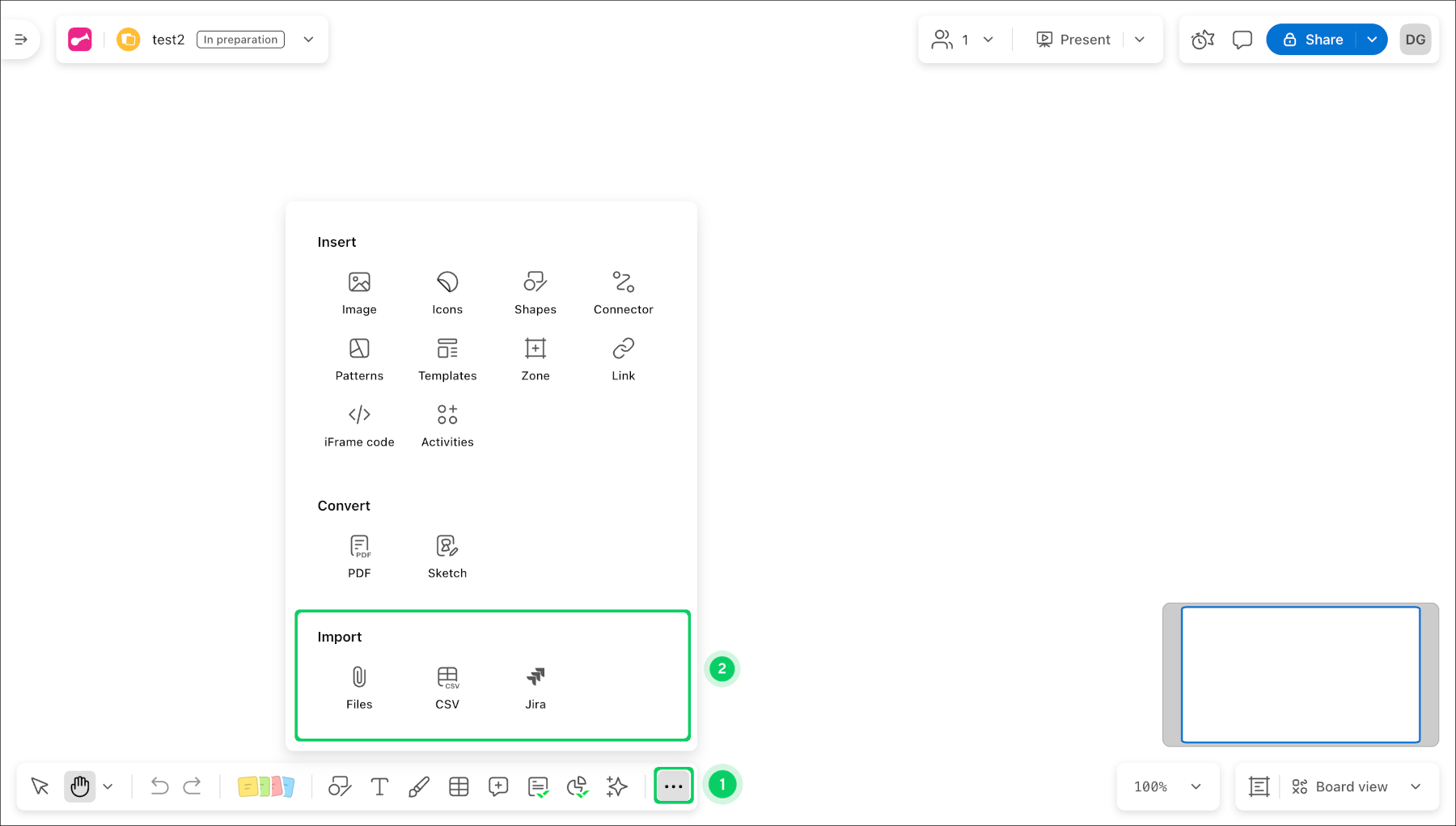Toggle the outline panel near Board view
Viewport: 1456px width, 826px height.
click(1259, 786)
